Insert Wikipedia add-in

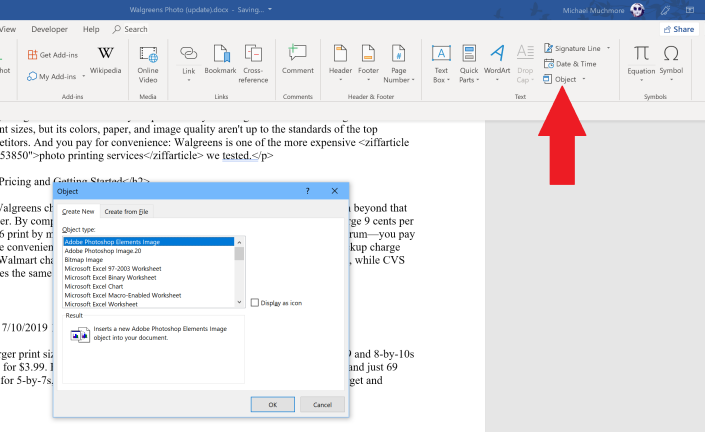pyautogui.click(x=106, y=60)
